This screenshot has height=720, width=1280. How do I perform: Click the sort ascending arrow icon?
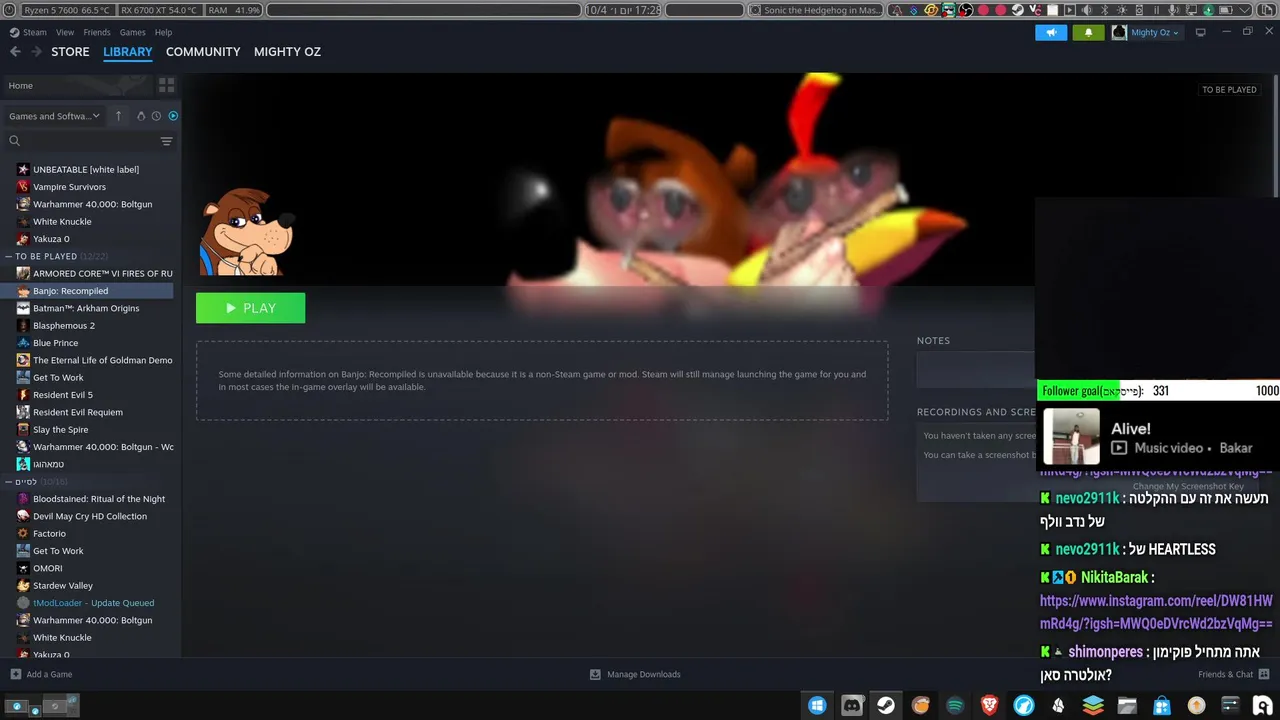(118, 116)
